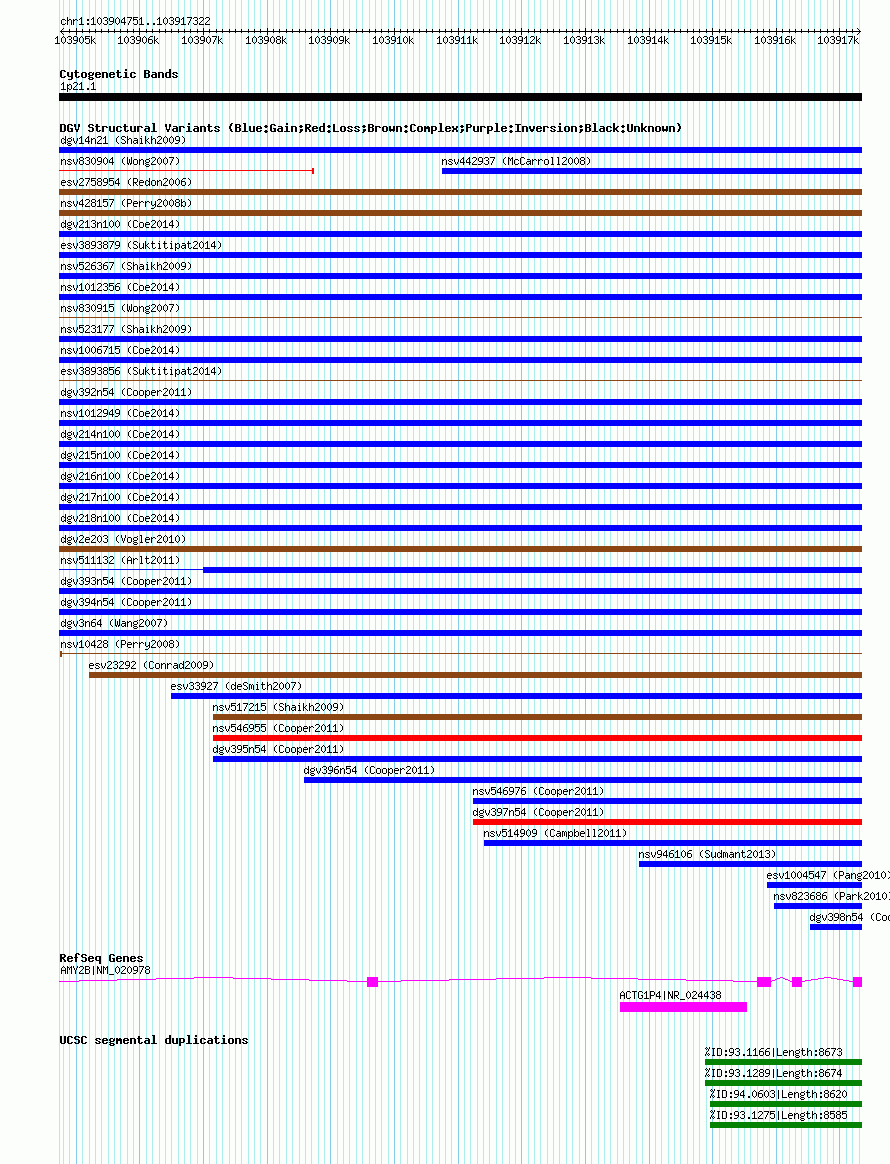Select the nsv517215 (Shaikh2009) label
This screenshot has height=1164, width=890.
[x=278, y=707]
